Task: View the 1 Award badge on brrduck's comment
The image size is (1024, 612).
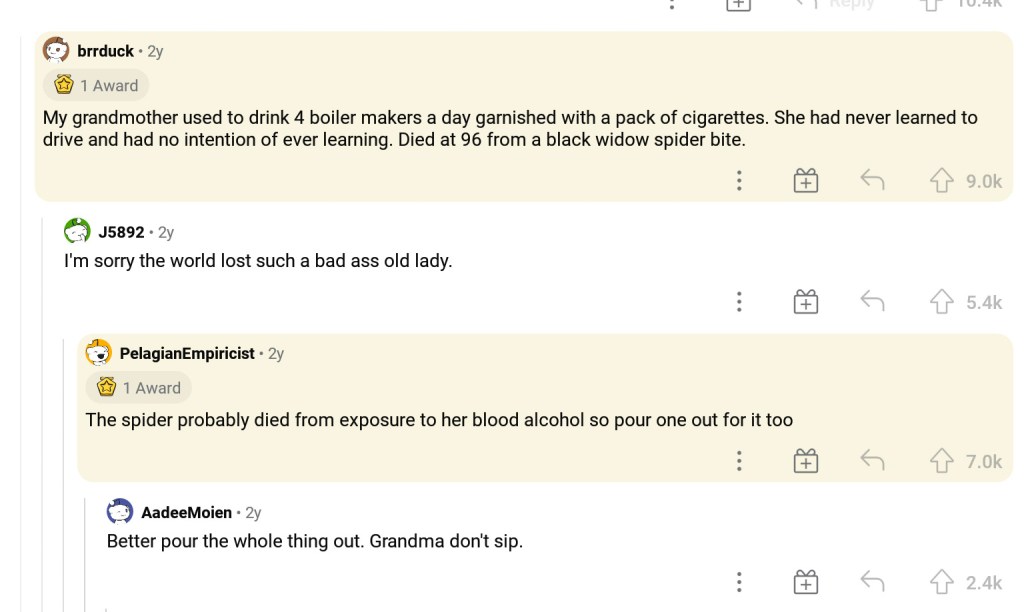Action: coord(96,85)
